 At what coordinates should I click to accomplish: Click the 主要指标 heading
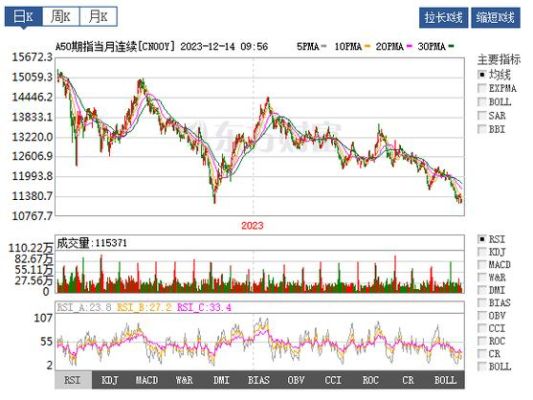[499, 59]
